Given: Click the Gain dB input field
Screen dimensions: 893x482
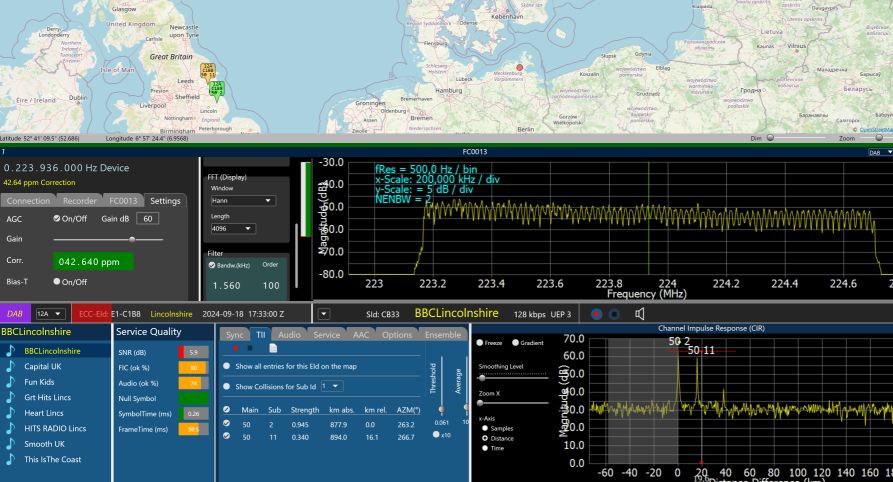Looking at the screenshot, I should [x=148, y=218].
